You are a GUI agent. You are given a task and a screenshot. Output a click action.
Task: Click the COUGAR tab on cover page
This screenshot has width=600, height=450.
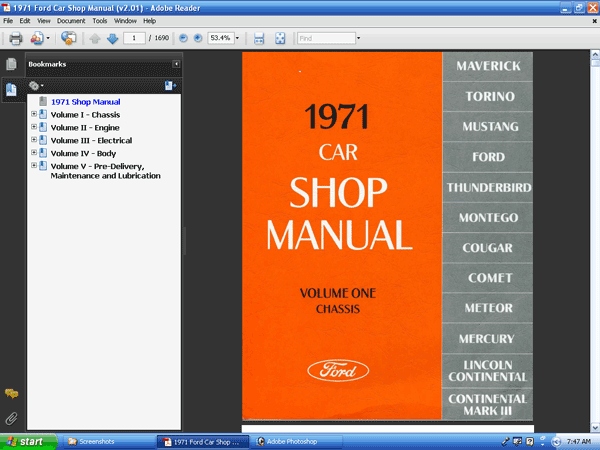487,248
